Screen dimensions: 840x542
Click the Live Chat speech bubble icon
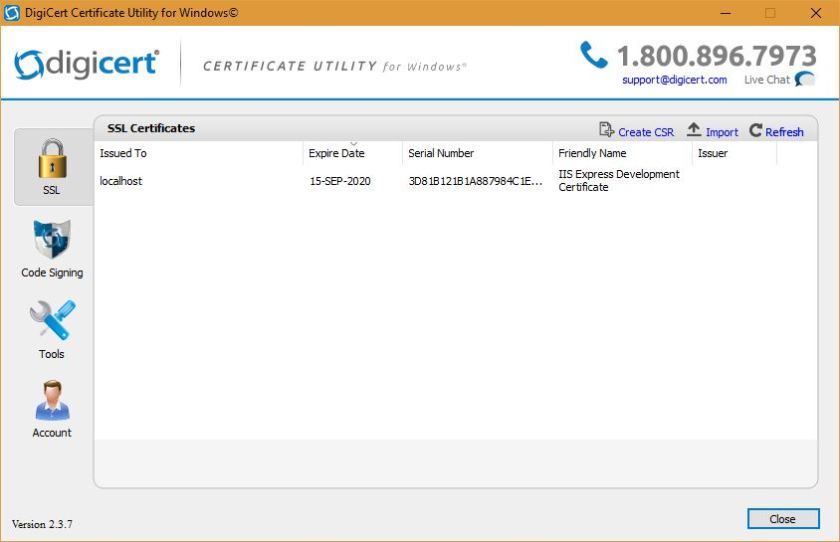click(x=805, y=80)
